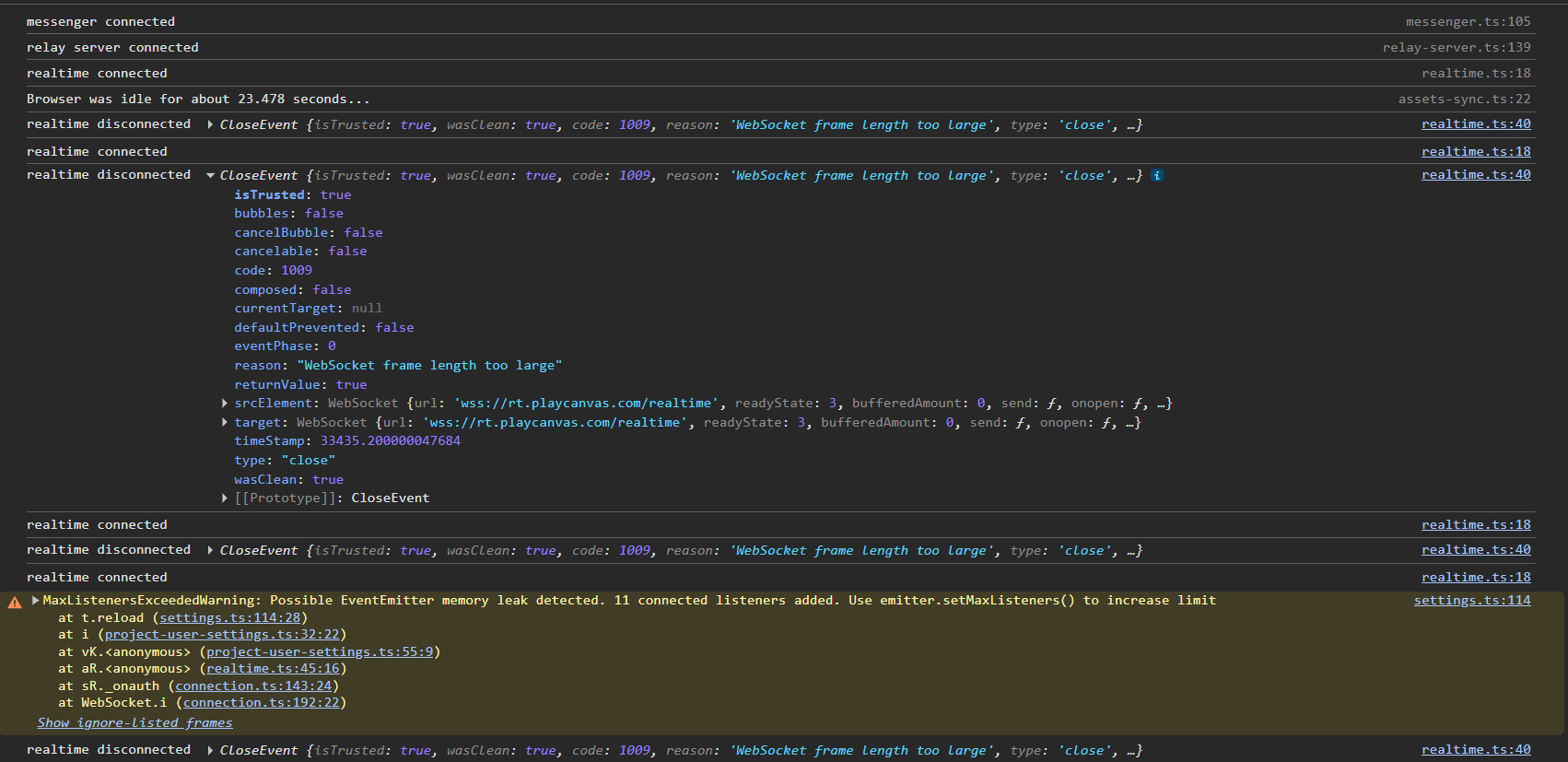This screenshot has height=762, width=1568.
Task: Select the 'bubbles: false' property row
Action: tap(288, 213)
